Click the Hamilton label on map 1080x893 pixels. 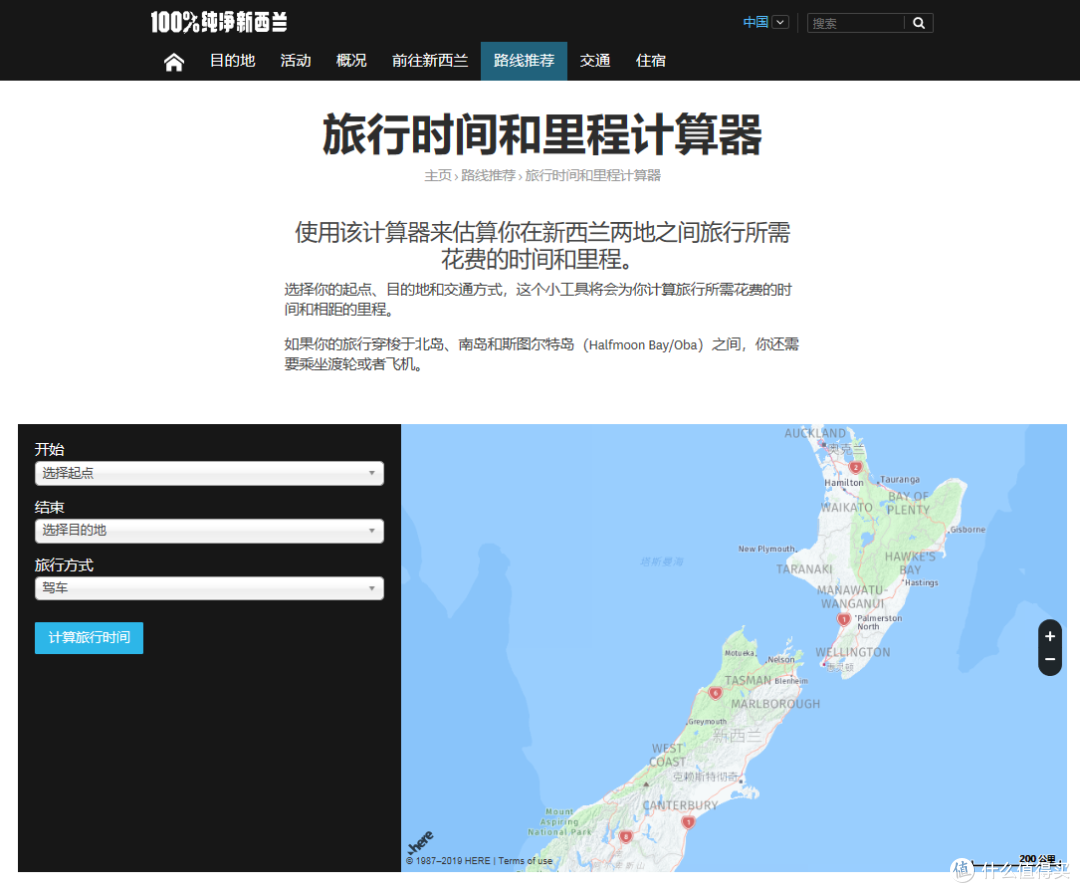tap(844, 483)
